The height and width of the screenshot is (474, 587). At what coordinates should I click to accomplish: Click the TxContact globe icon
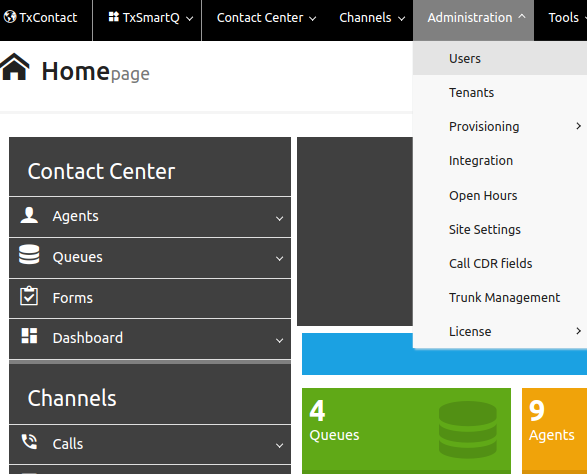10,17
